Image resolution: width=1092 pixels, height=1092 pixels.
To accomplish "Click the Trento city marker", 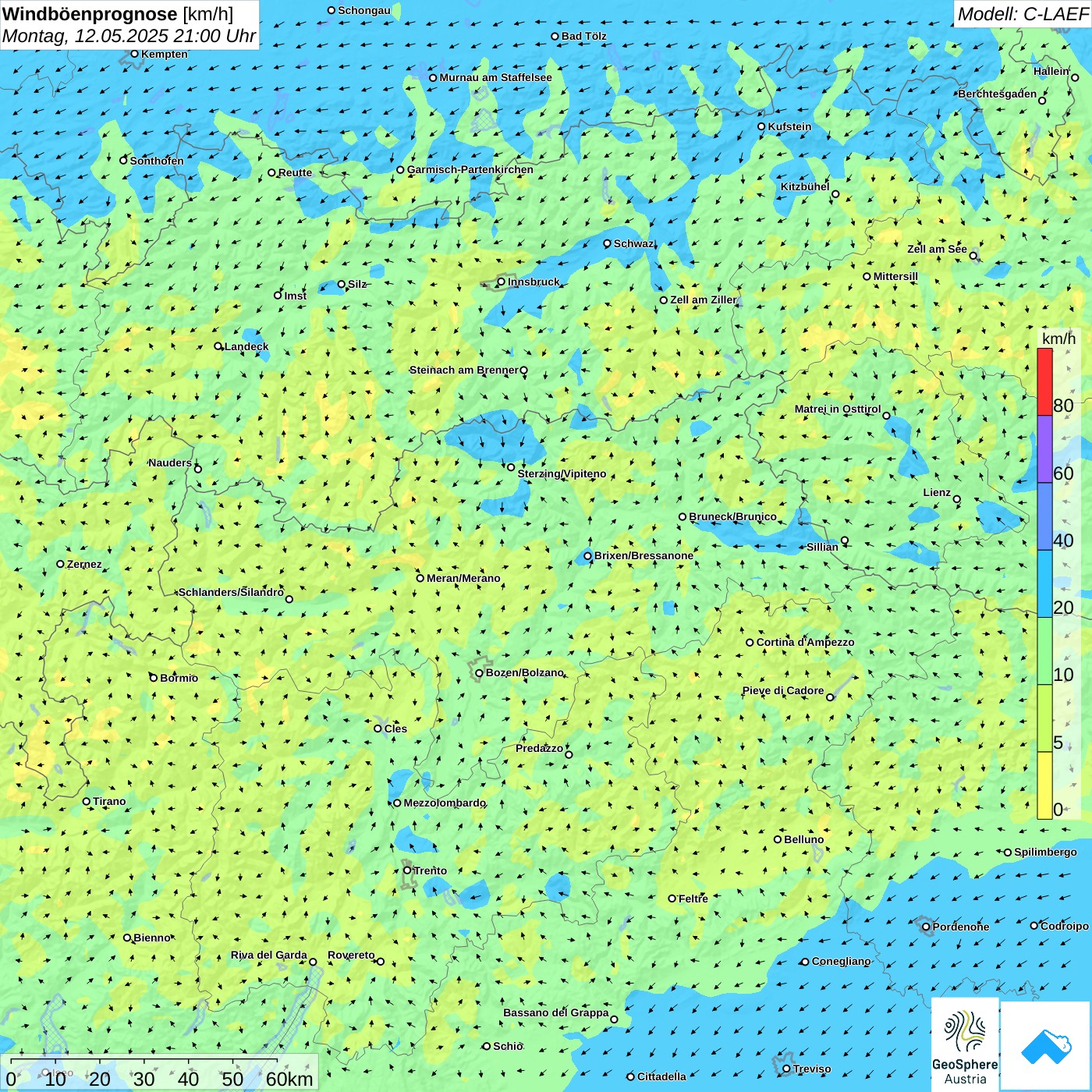I will [x=407, y=870].
